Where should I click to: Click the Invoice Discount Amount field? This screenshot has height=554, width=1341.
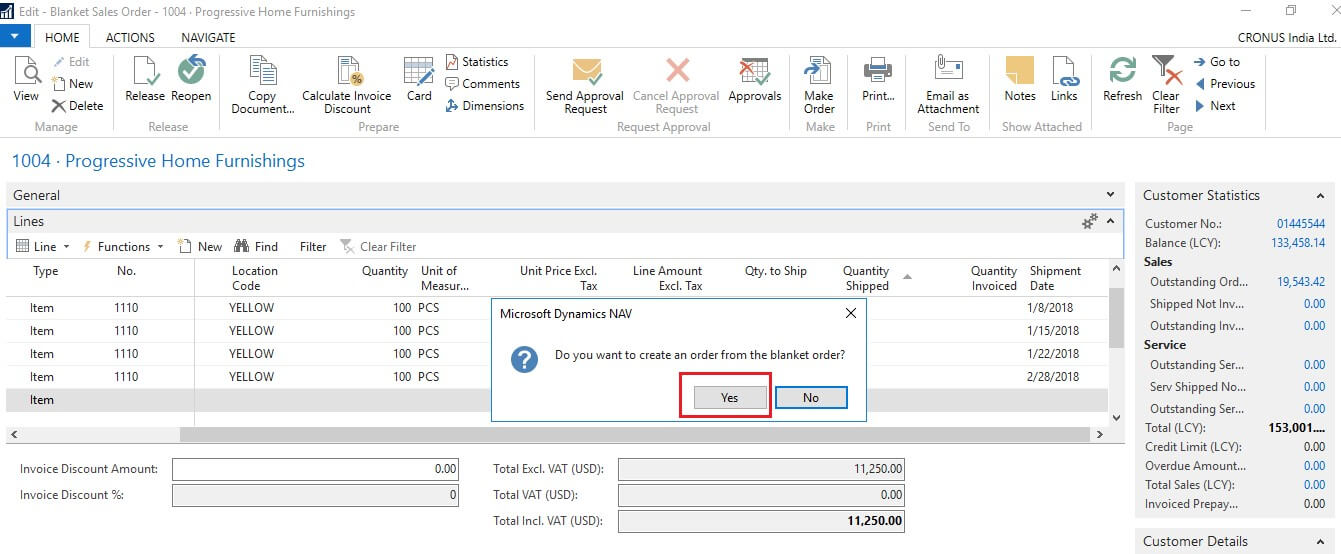[x=315, y=469]
